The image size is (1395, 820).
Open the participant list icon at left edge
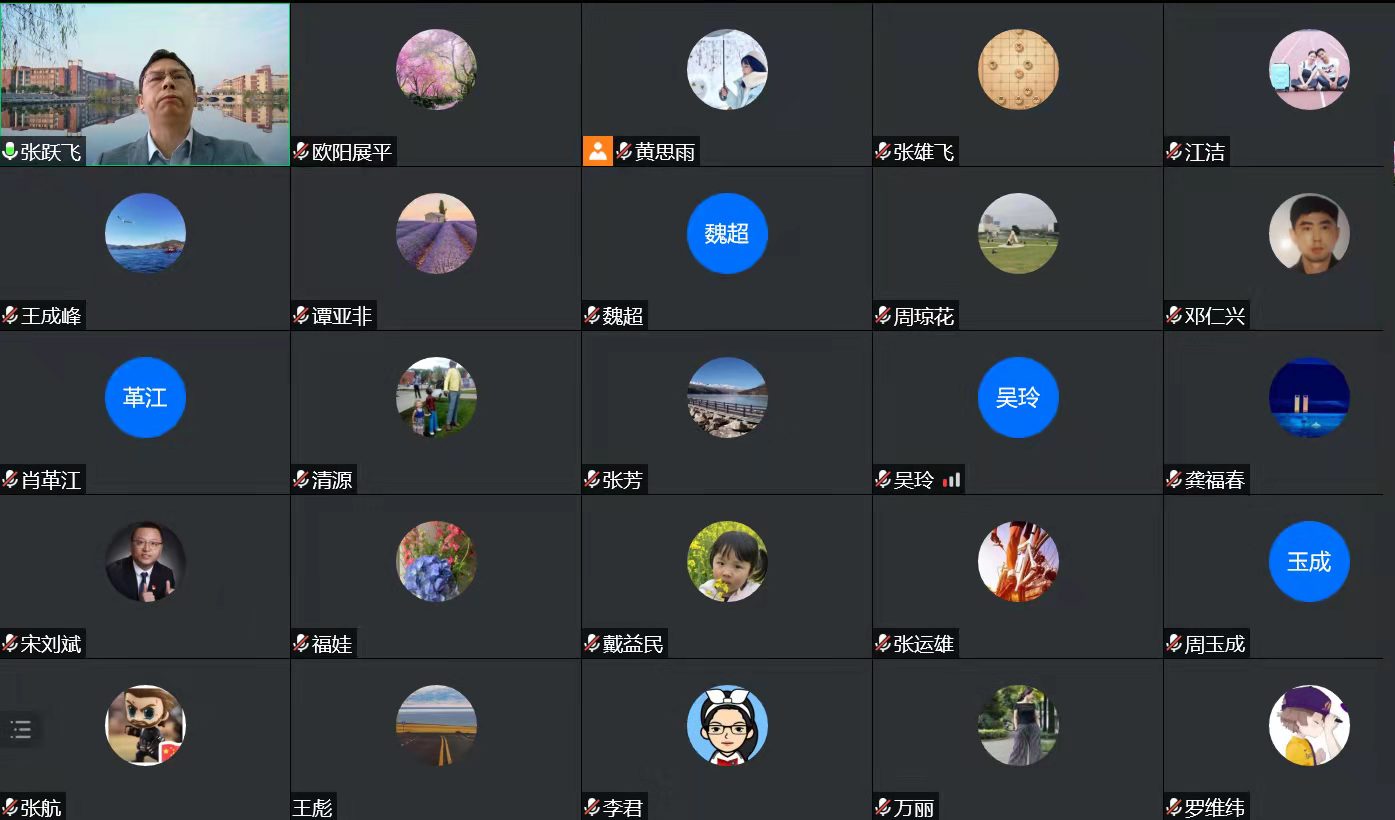tap(21, 729)
